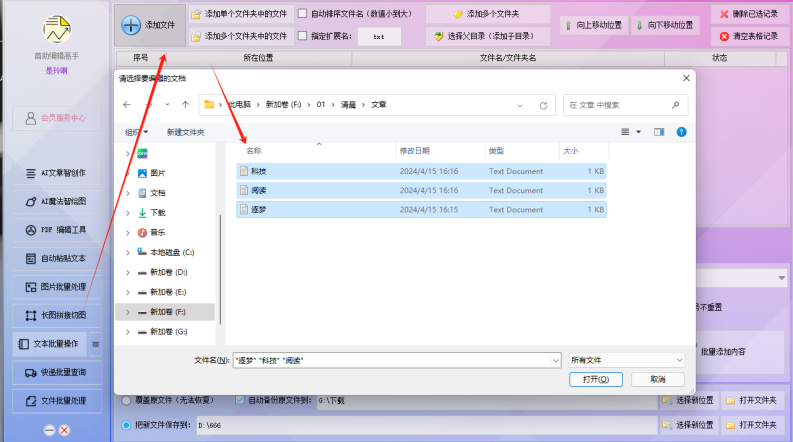Click 新加卷 (F:) in the breadcrumb

[x=283, y=105]
